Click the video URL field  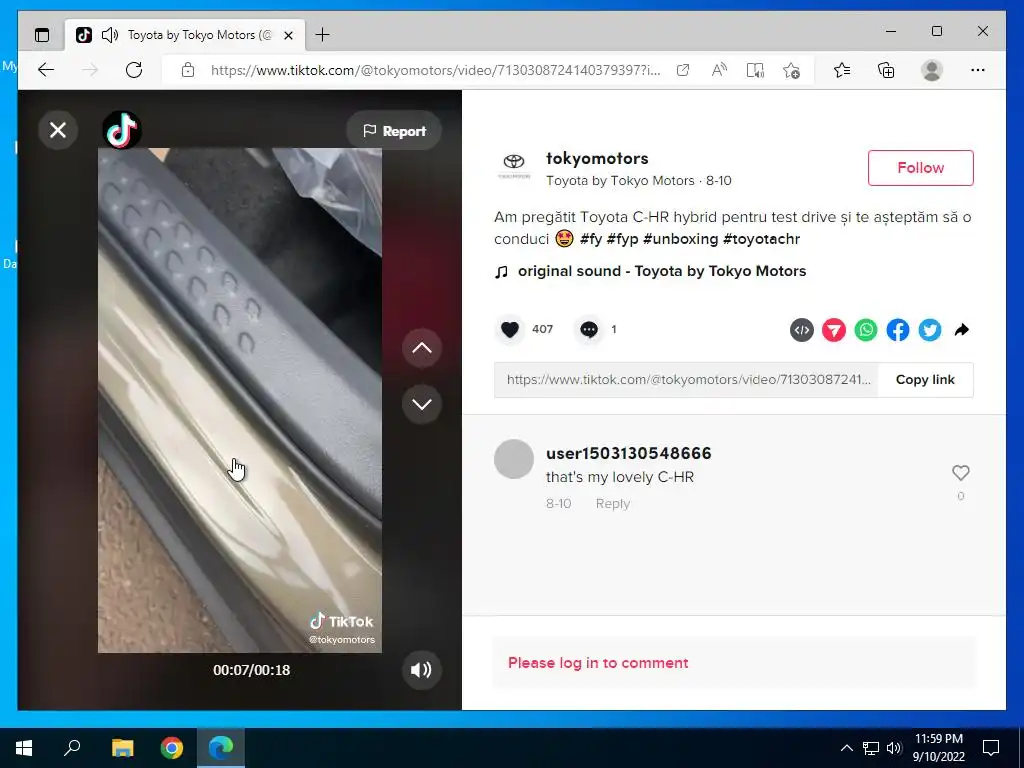click(687, 379)
